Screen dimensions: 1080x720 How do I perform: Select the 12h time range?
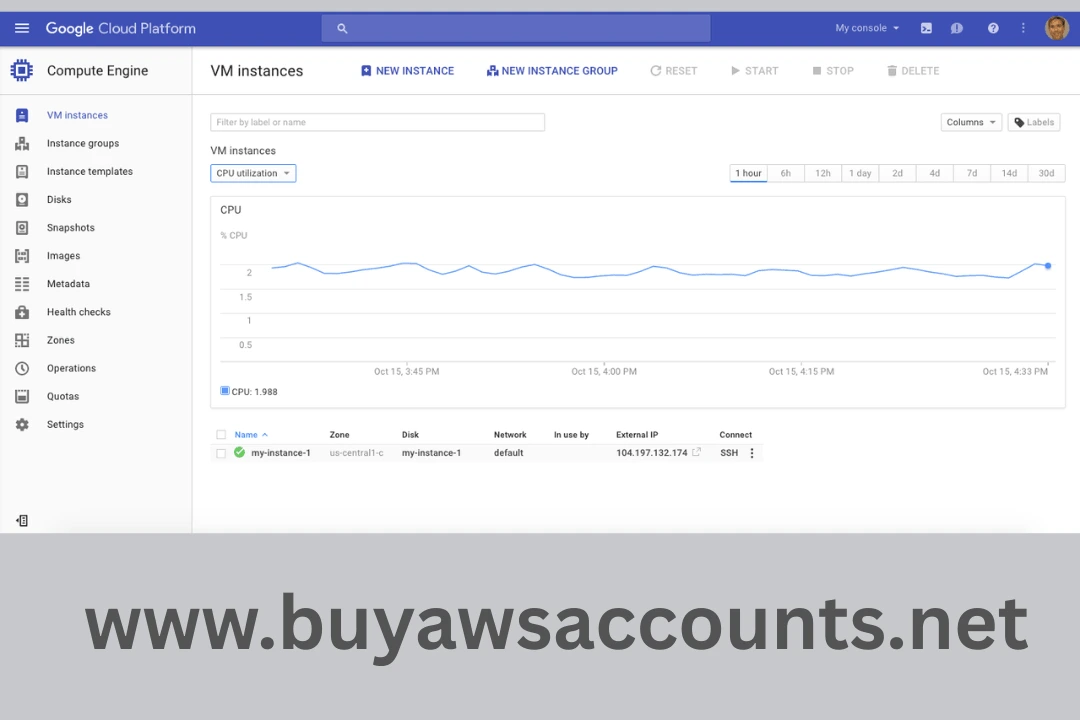pos(823,173)
